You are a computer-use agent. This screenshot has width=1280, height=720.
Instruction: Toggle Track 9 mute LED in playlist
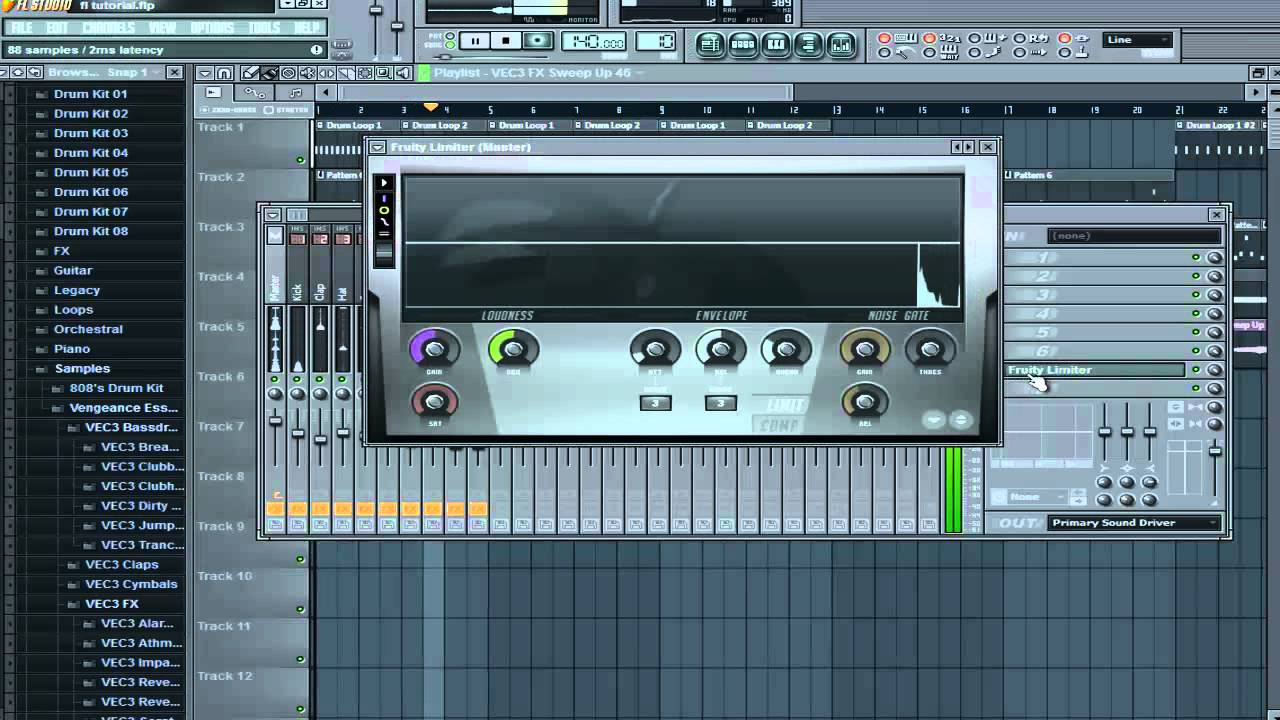pyautogui.click(x=300, y=560)
